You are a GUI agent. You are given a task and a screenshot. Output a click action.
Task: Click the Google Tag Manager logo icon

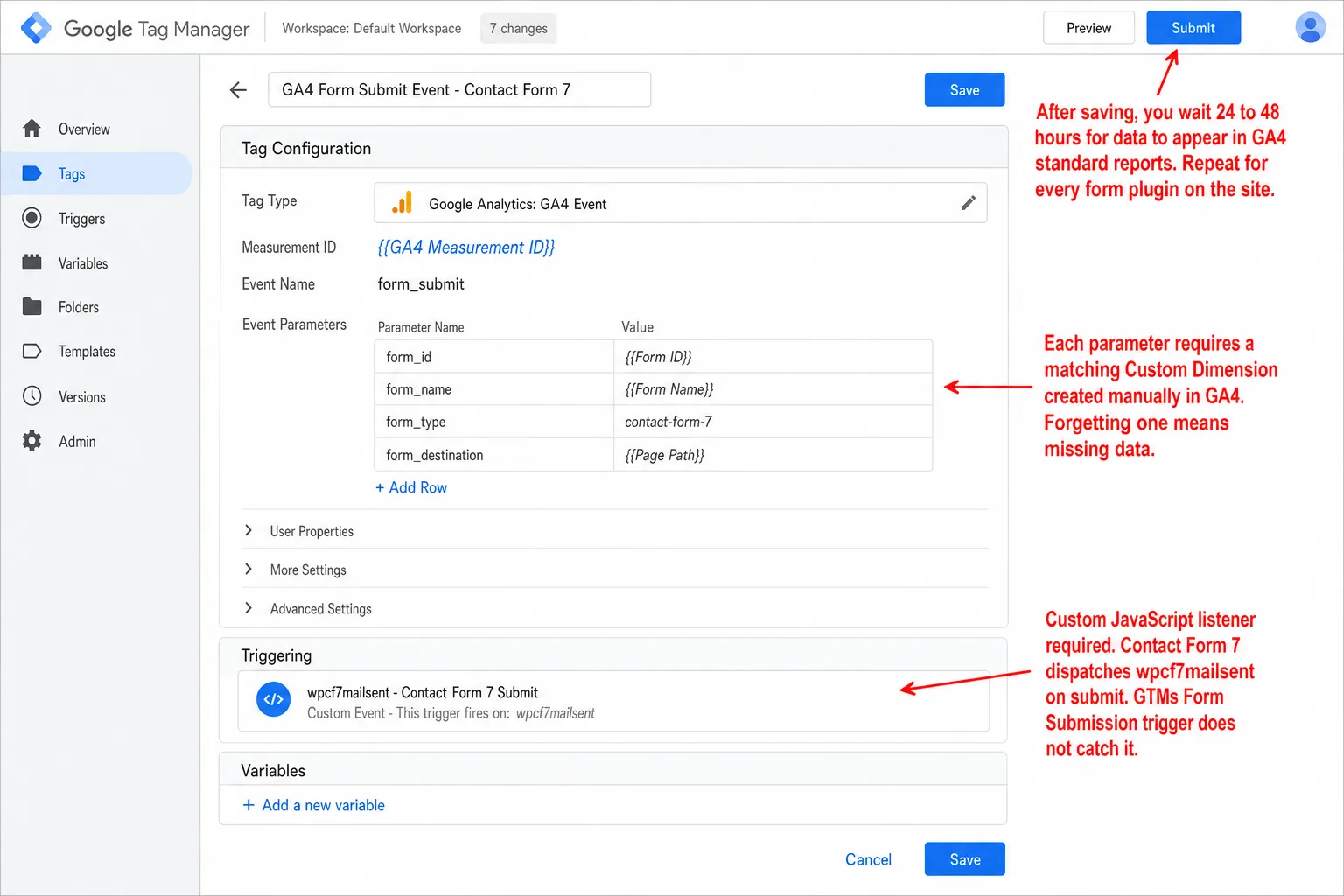tap(36, 28)
